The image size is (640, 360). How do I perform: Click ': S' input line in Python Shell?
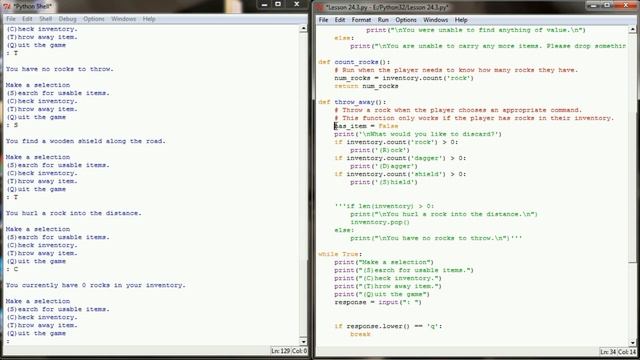coord(12,125)
